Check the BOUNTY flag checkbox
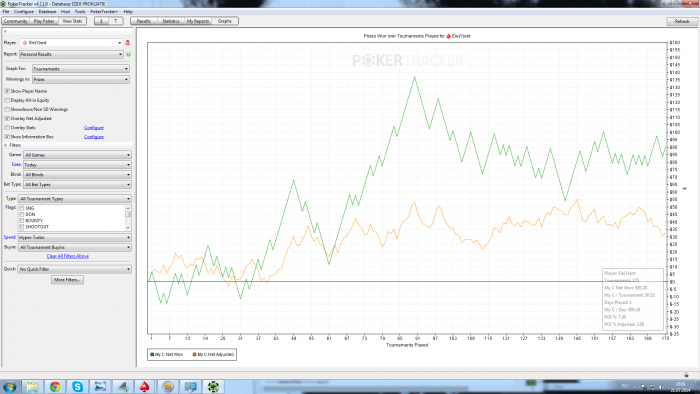This screenshot has height=394, width=700. click(x=21, y=221)
